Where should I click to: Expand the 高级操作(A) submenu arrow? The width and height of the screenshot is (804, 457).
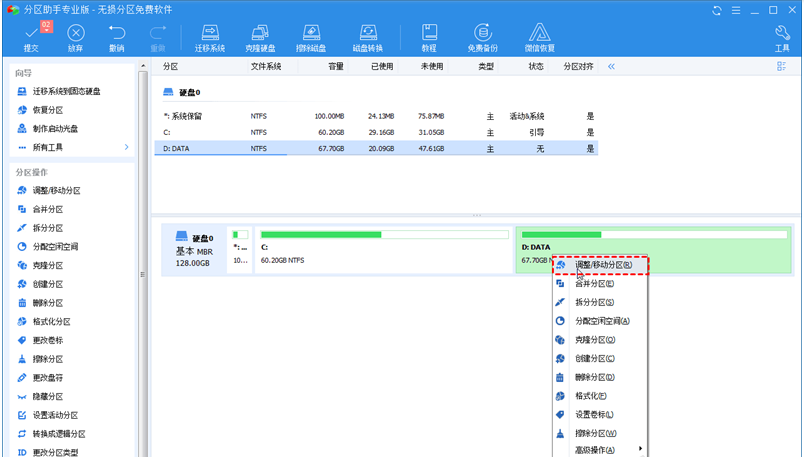(640, 448)
